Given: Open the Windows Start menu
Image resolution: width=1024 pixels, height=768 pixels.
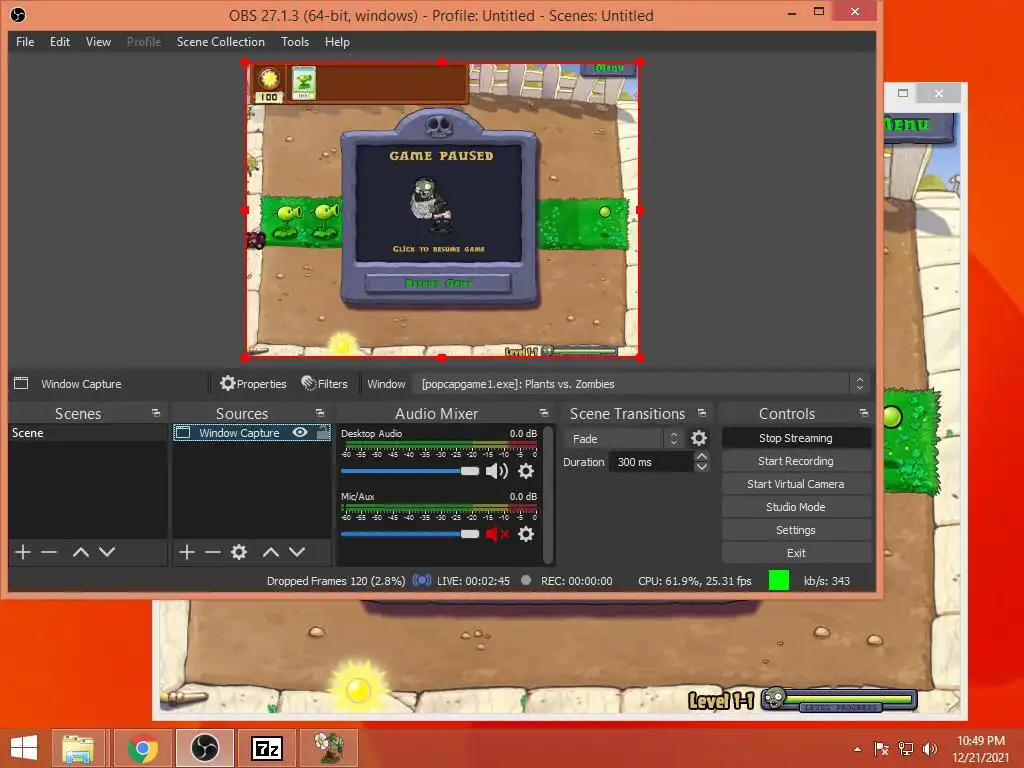Looking at the screenshot, I should (x=24, y=748).
